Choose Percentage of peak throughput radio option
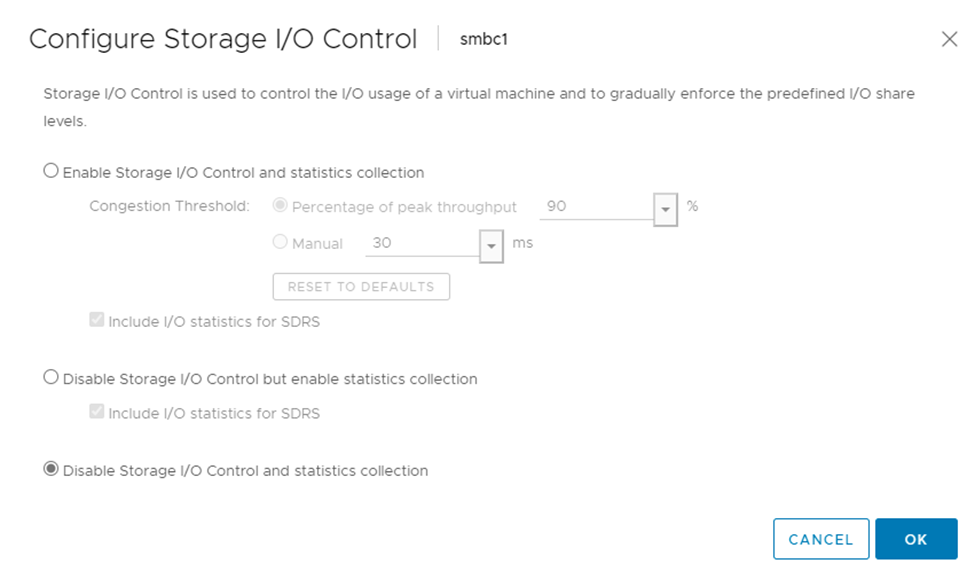The width and height of the screenshot is (975, 579). pos(281,206)
